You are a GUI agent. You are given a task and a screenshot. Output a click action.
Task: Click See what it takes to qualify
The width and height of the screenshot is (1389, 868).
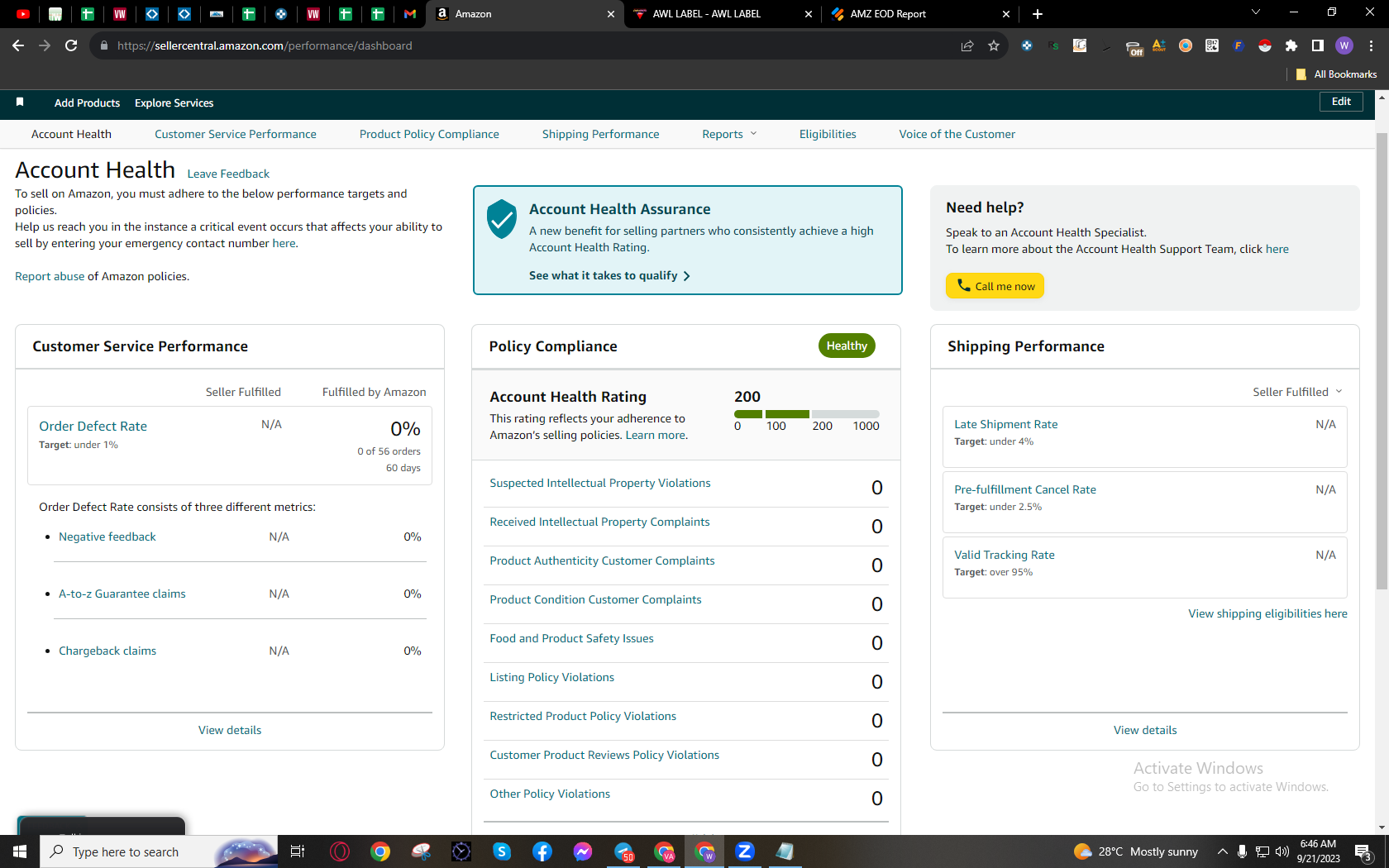click(x=609, y=275)
